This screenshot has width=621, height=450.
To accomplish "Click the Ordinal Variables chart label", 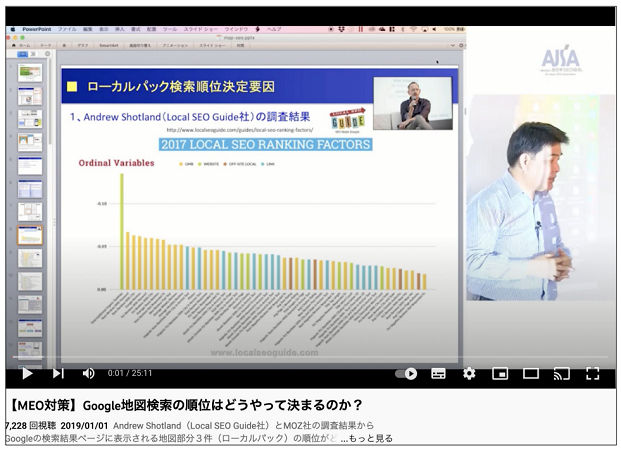I will pos(116,163).
